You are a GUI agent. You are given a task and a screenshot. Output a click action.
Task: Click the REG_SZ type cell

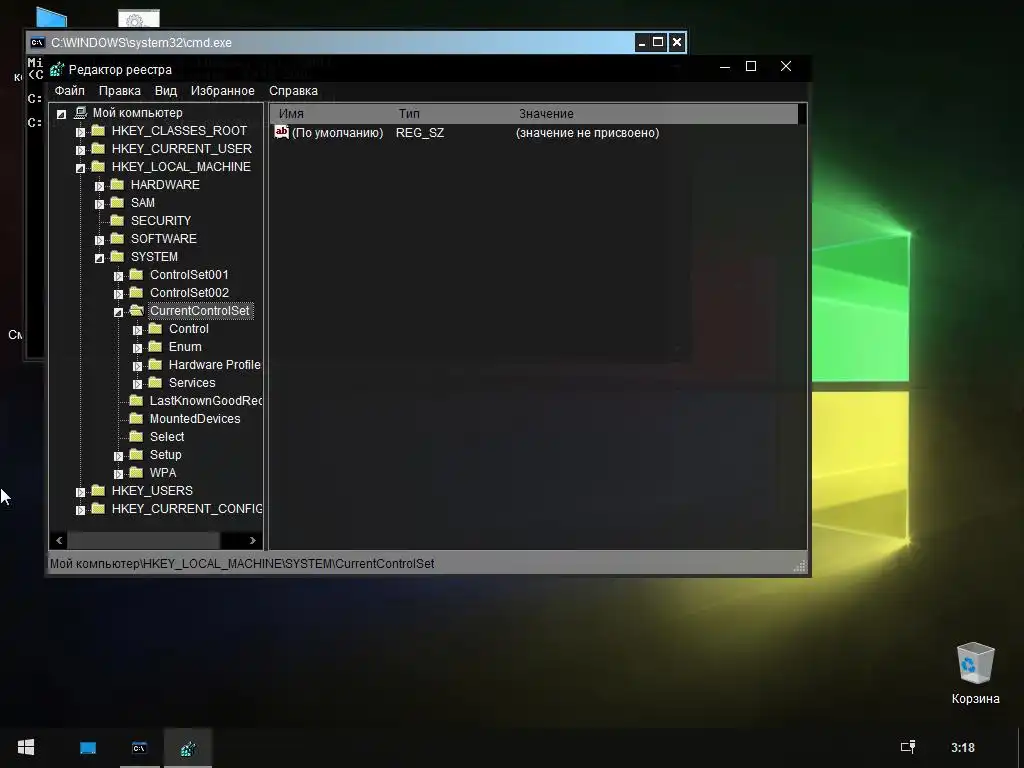click(420, 133)
